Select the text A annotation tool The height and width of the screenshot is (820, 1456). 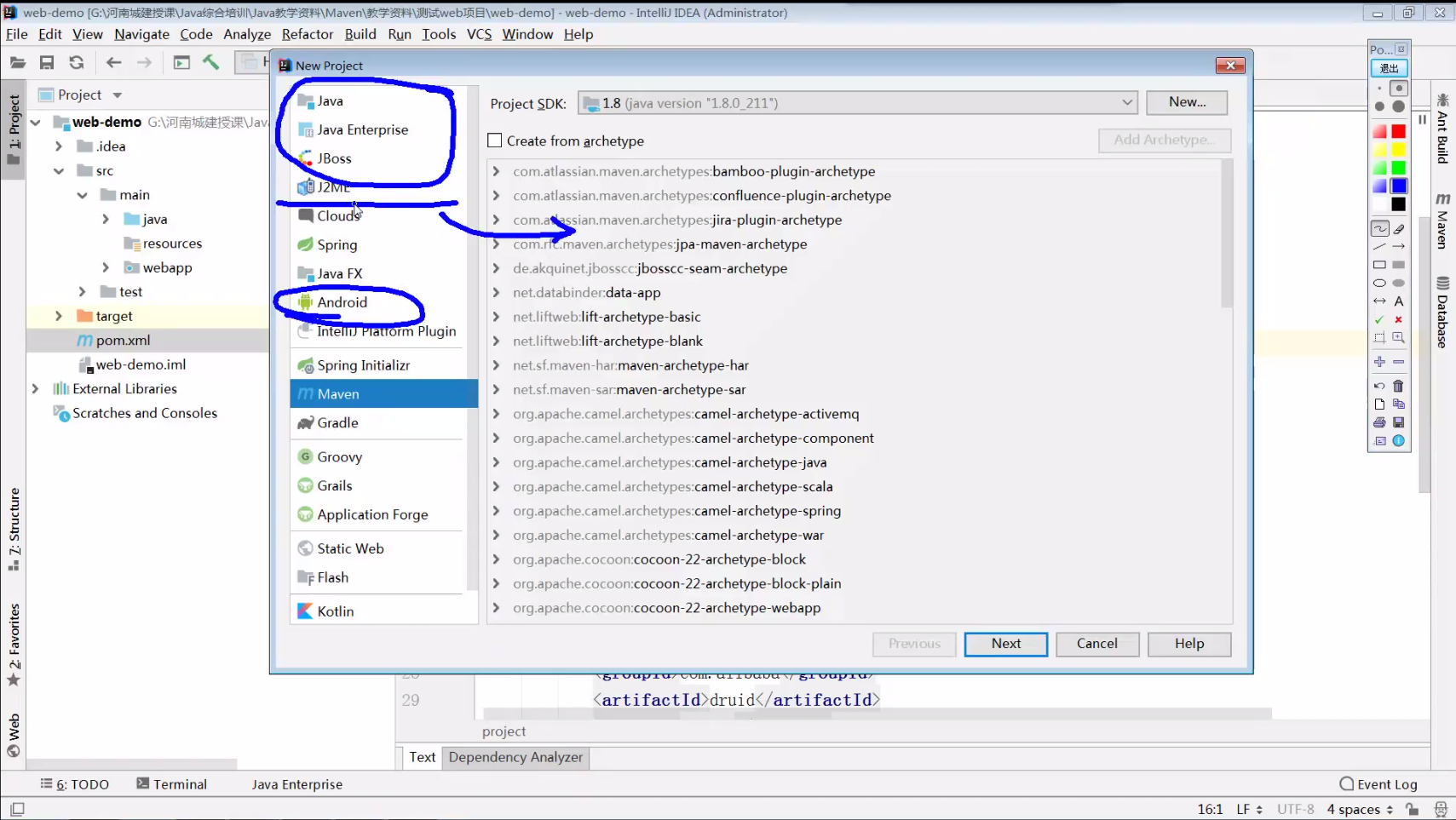click(x=1399, y=301)
